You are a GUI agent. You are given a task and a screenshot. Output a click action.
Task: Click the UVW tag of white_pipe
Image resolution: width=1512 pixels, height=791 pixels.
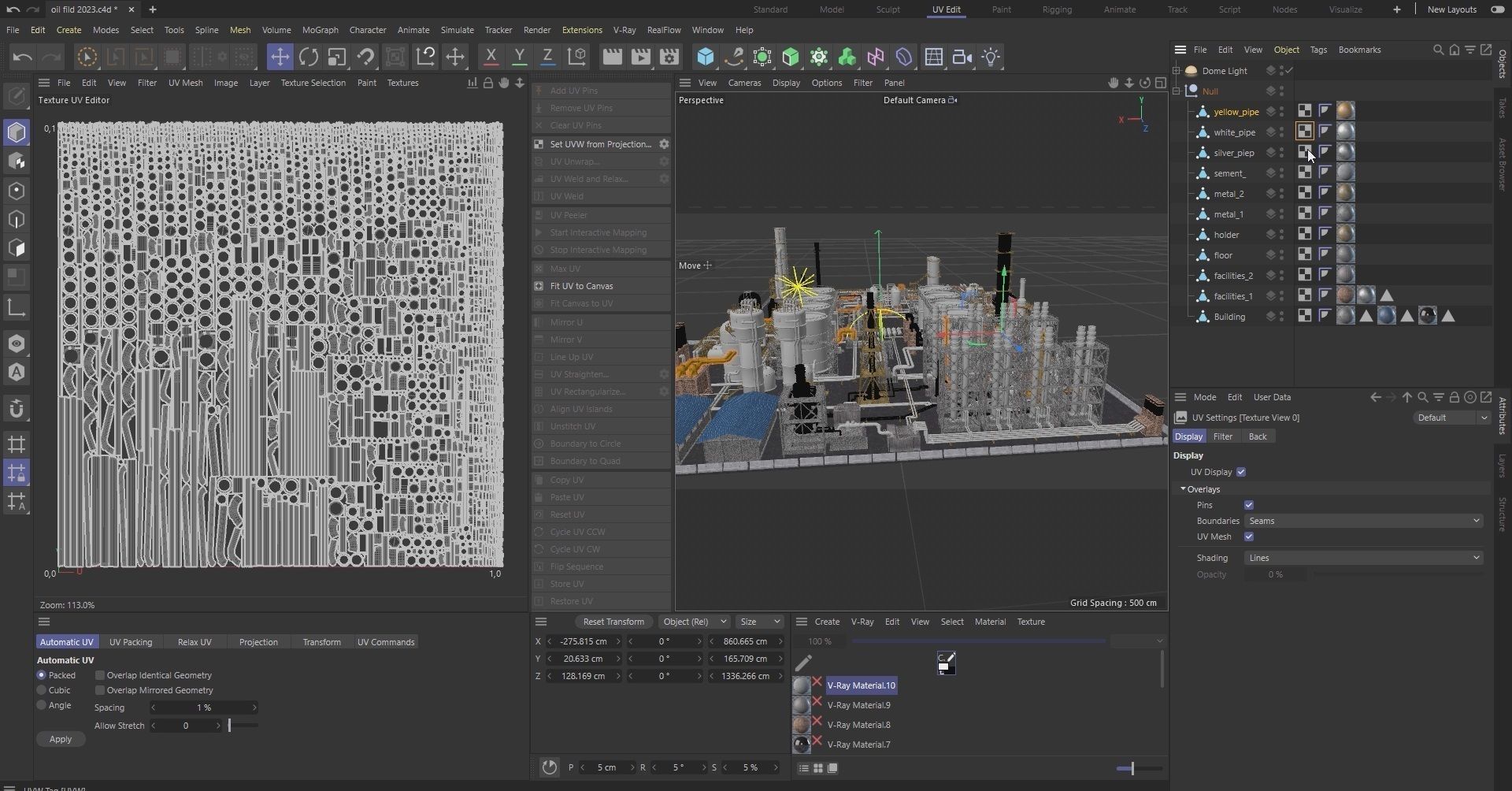pos(1305,132)
